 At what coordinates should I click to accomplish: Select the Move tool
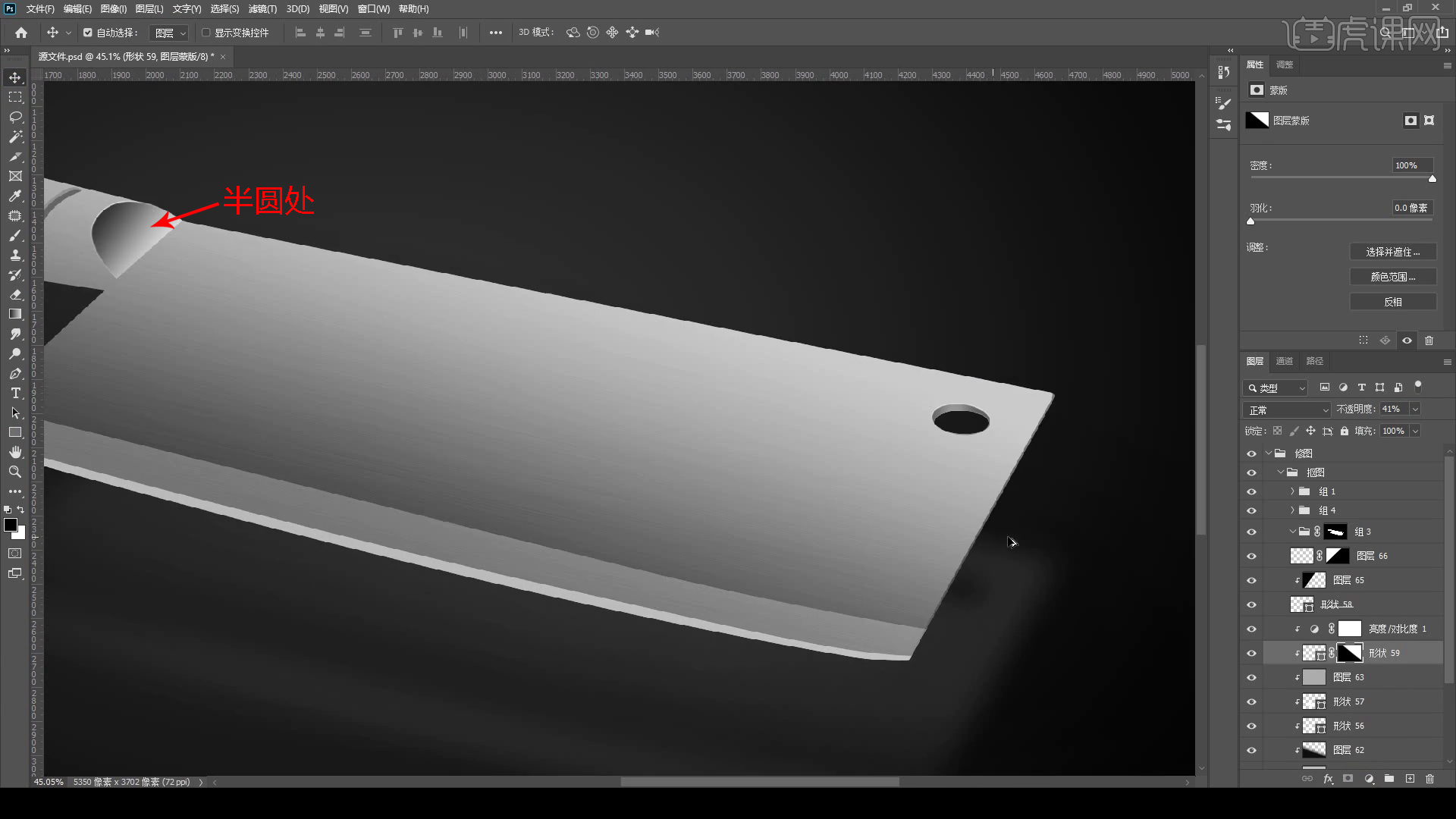(x=15, y=77)
